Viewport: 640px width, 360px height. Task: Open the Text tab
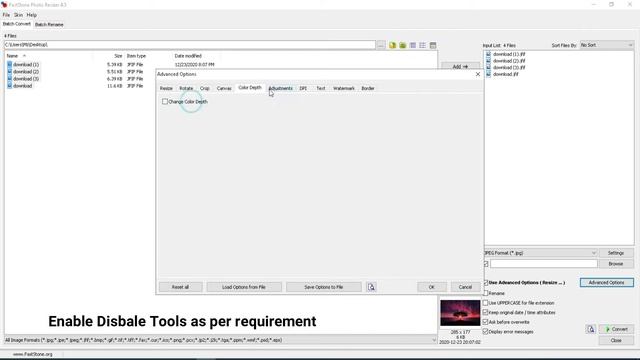[x=321, y=88]
